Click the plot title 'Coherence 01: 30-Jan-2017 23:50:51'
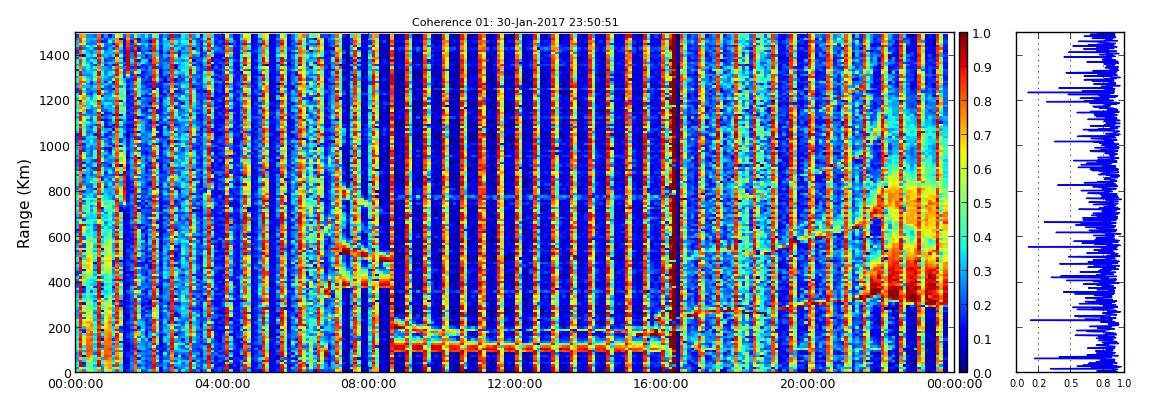Image resolution: width=1150 pixels, height=407 pixels. point(515,22)
